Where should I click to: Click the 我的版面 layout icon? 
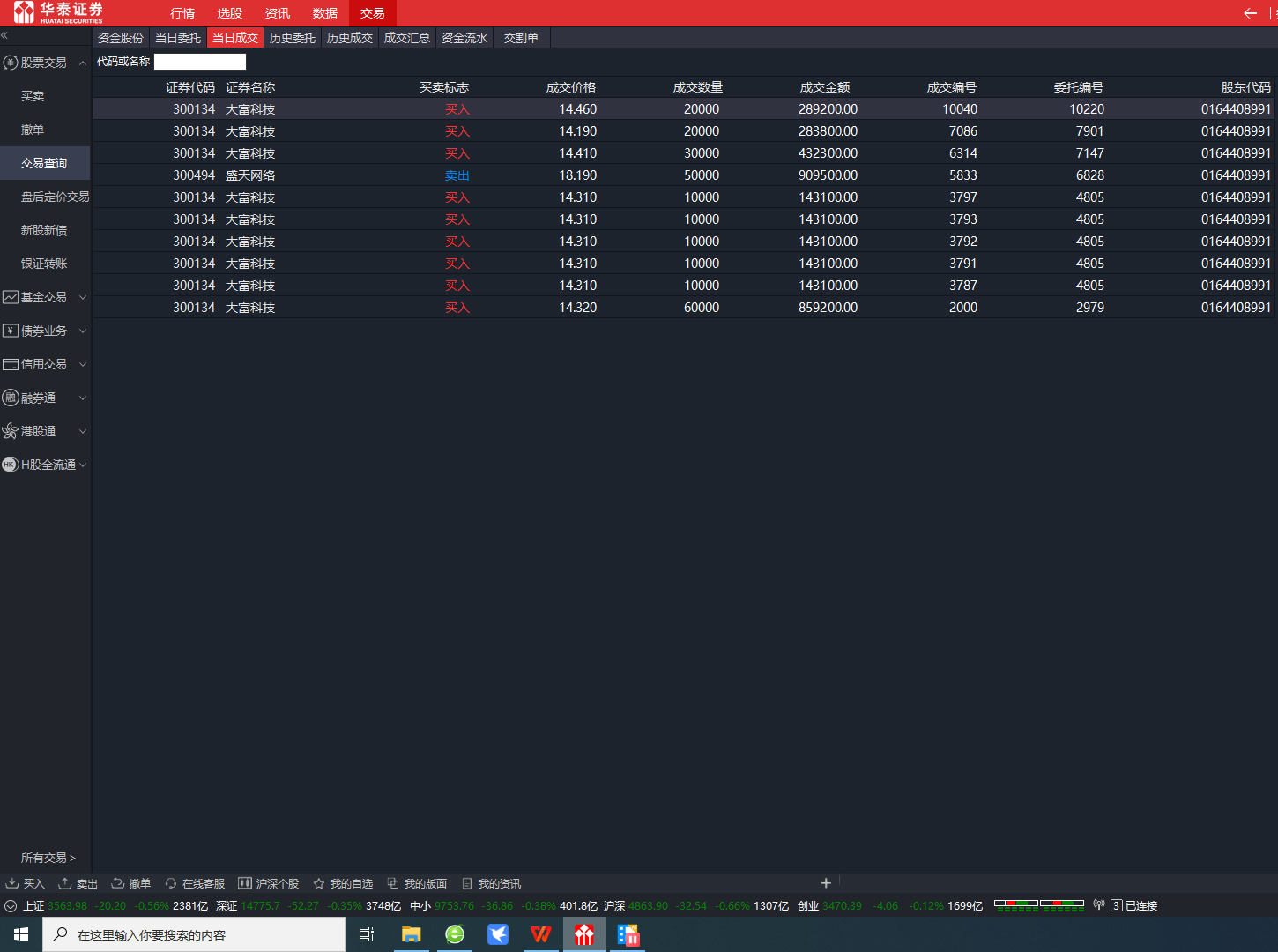(x=393, y=883)
